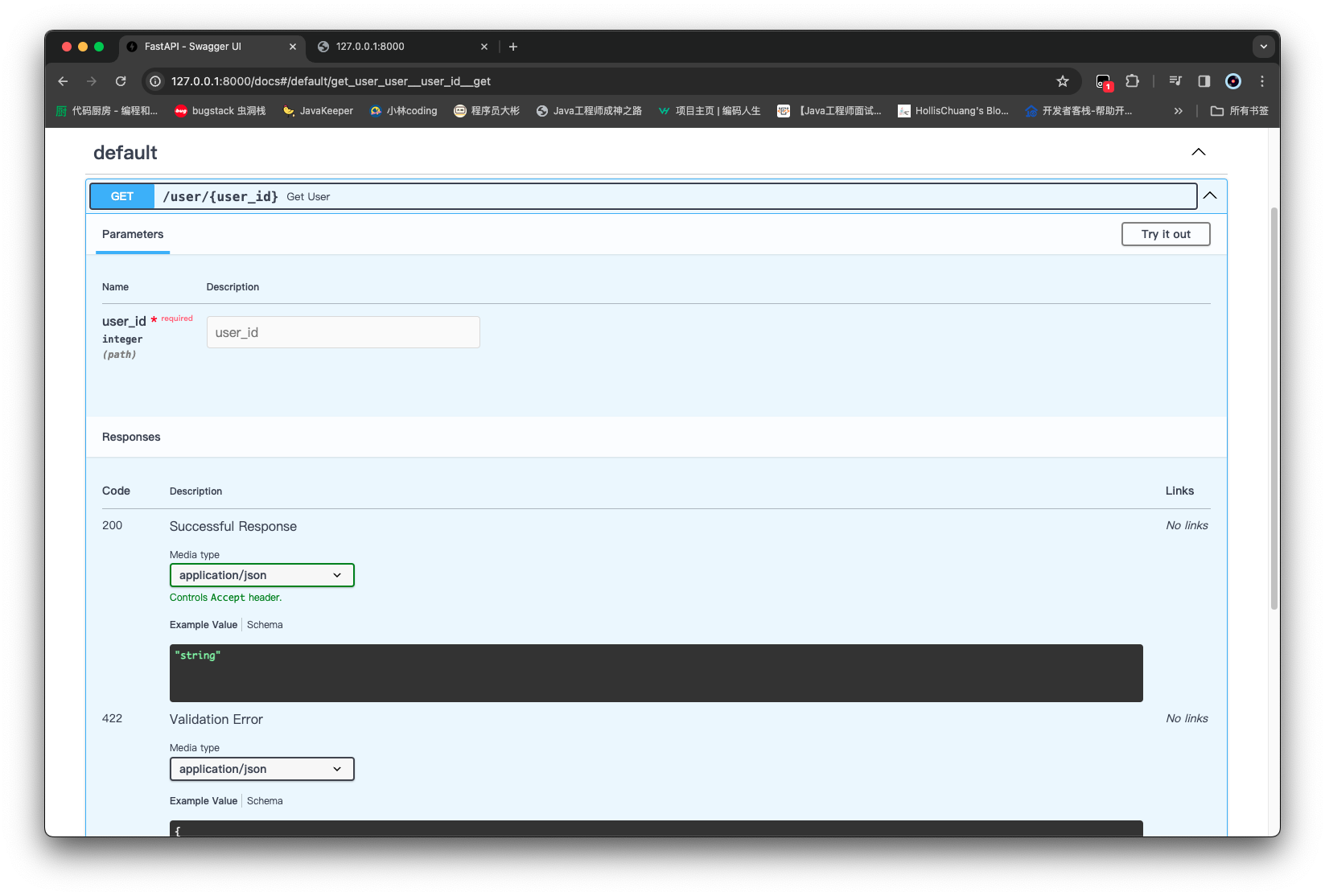Open the Java工程师成神之路 bookmark
The height and width of the screenshot is (896, 1325).
click(589, 111)
